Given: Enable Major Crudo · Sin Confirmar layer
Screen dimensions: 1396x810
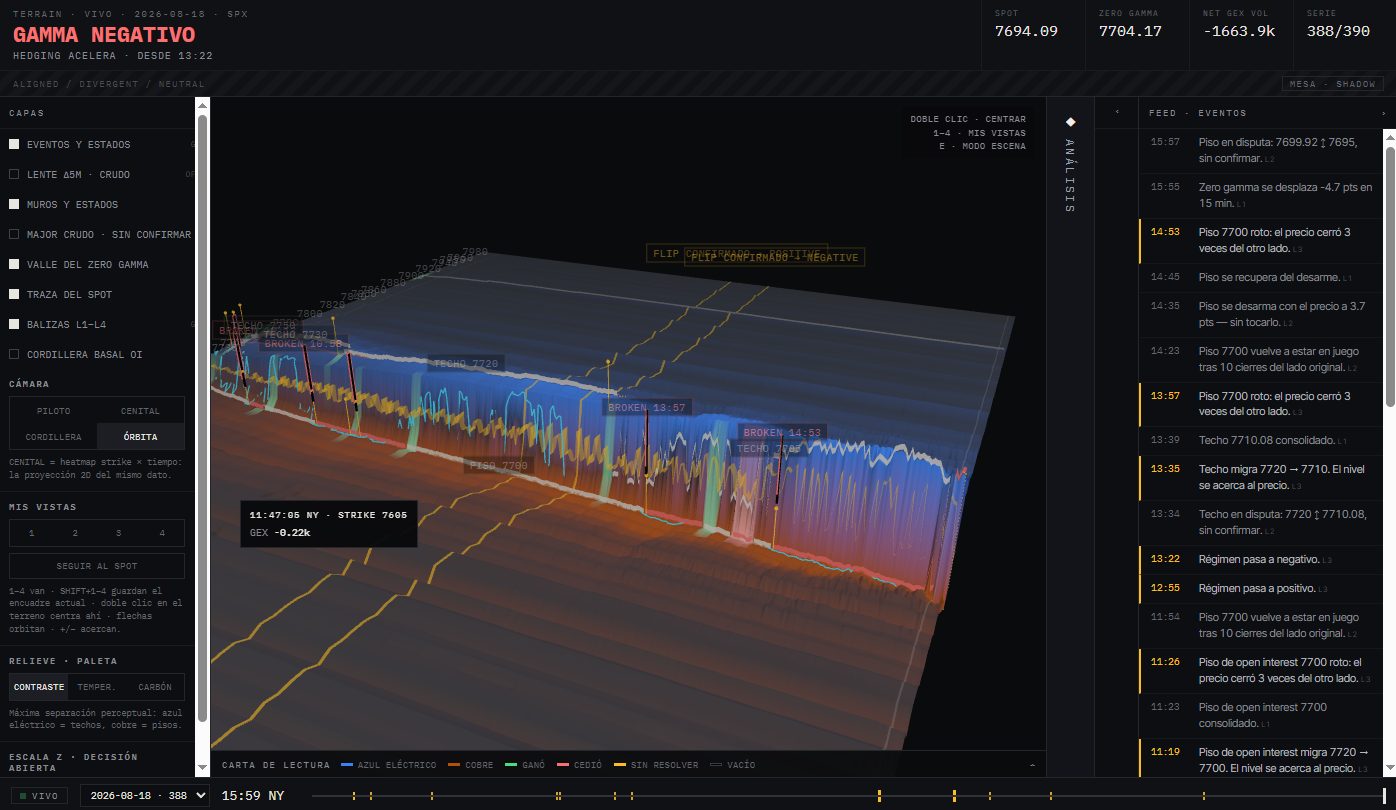Looking at the screenshot, I should click(x=14, y=234).
